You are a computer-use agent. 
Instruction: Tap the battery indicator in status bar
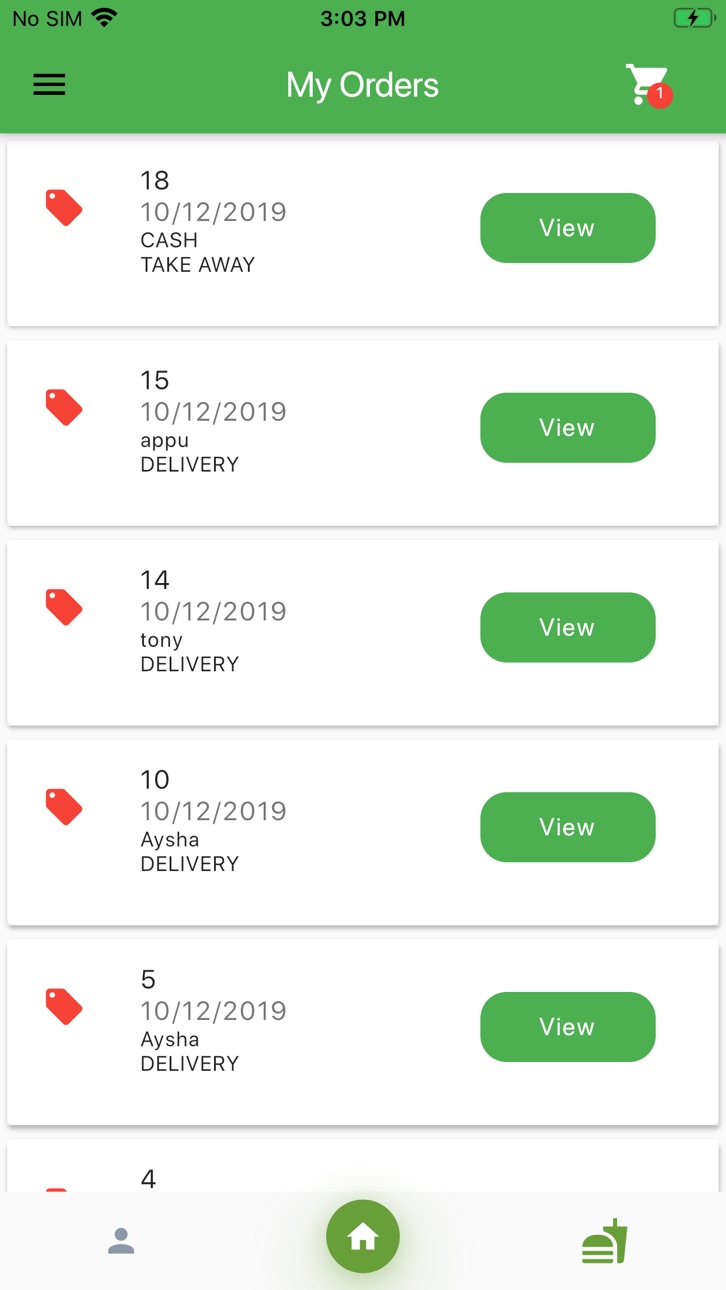coord(693,19)
